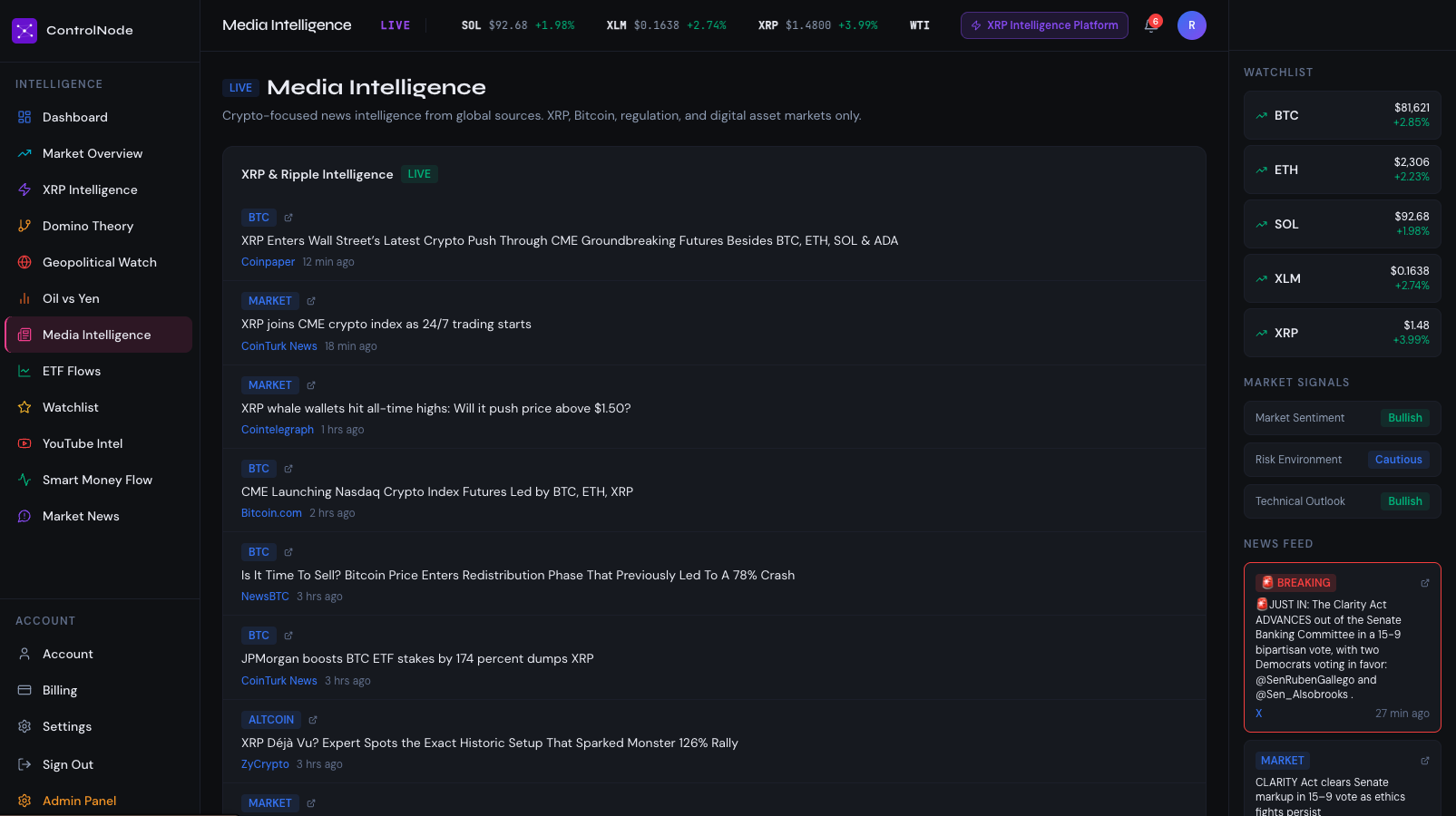Select BTC watchlist card
The width and height of the screenshot is (1456, 816).
coord(1342,115)
